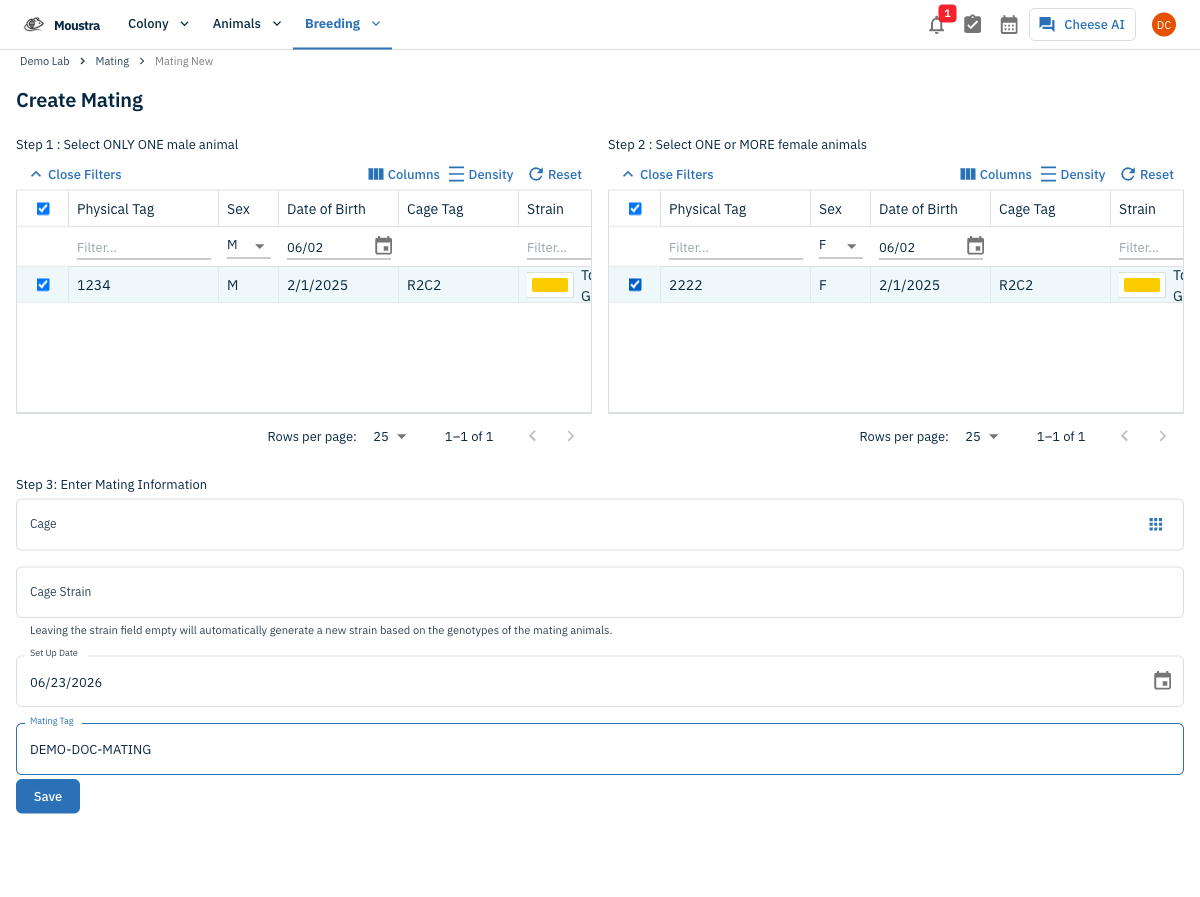Sort male table by Cage Tag header
The width and height of the screenshot is (1200, 897).
coord(435,209)
